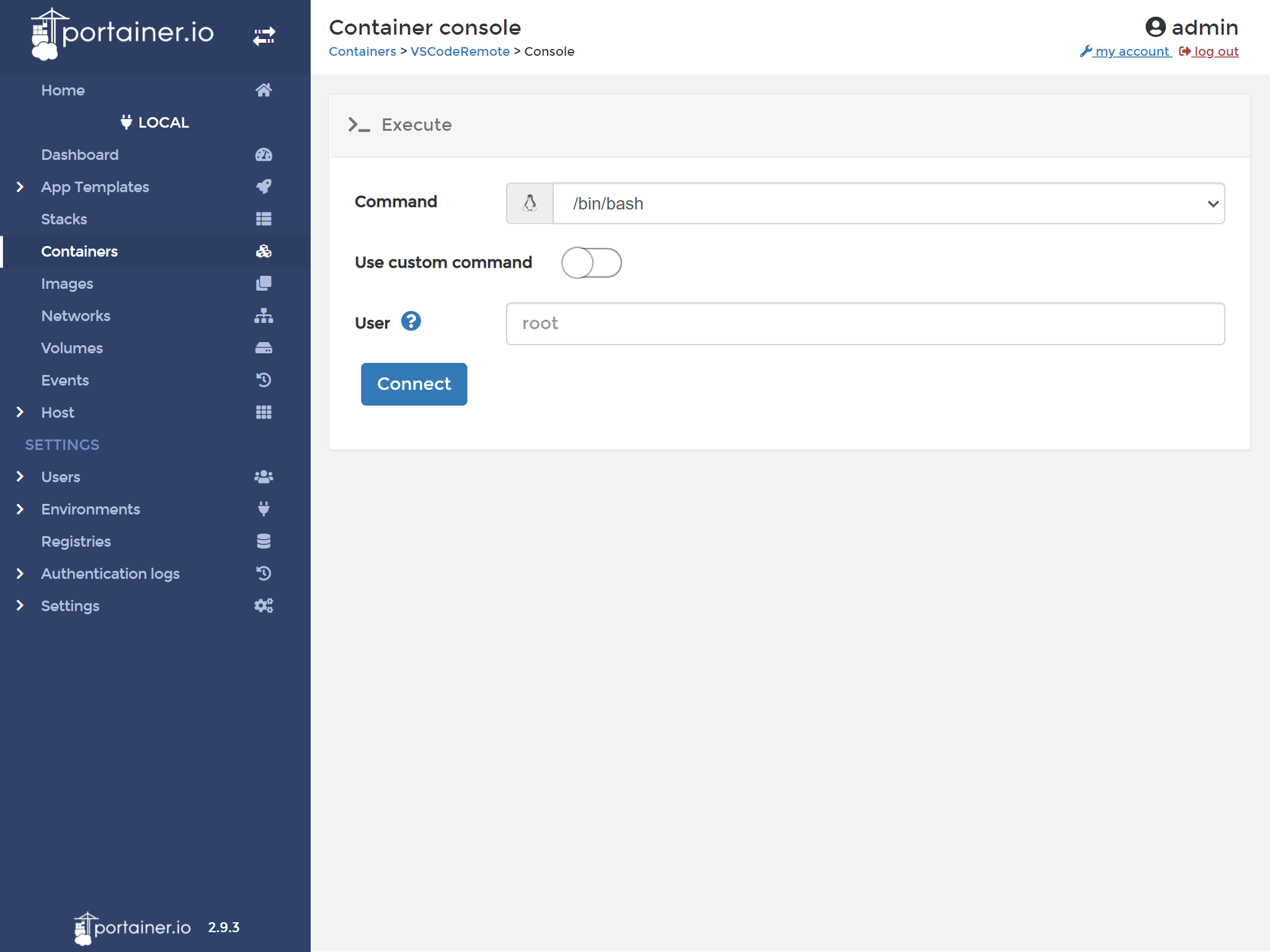Click the Images navigation icon
This screenshot has height=952, width=1270.
[x=263, y=283]
